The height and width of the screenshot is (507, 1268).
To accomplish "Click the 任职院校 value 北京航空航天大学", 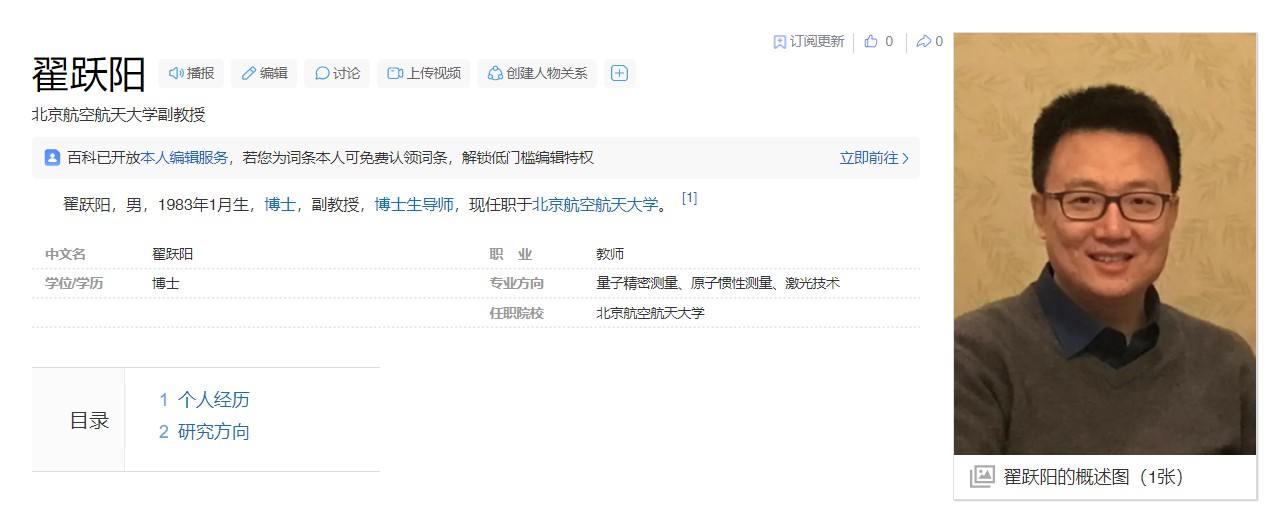I will (650, 312).
